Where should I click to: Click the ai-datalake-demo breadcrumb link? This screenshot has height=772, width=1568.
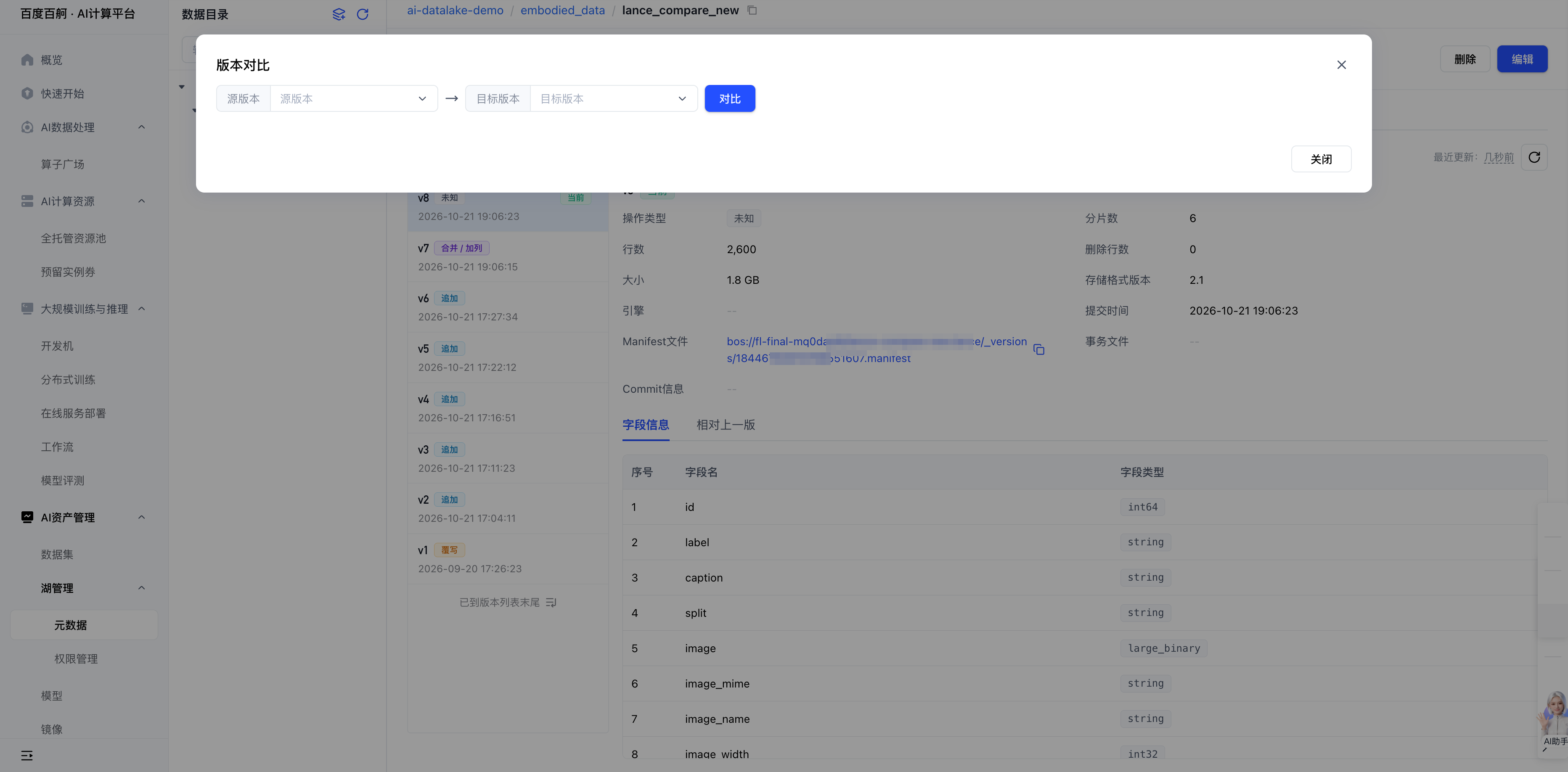(x=456, y=11)
